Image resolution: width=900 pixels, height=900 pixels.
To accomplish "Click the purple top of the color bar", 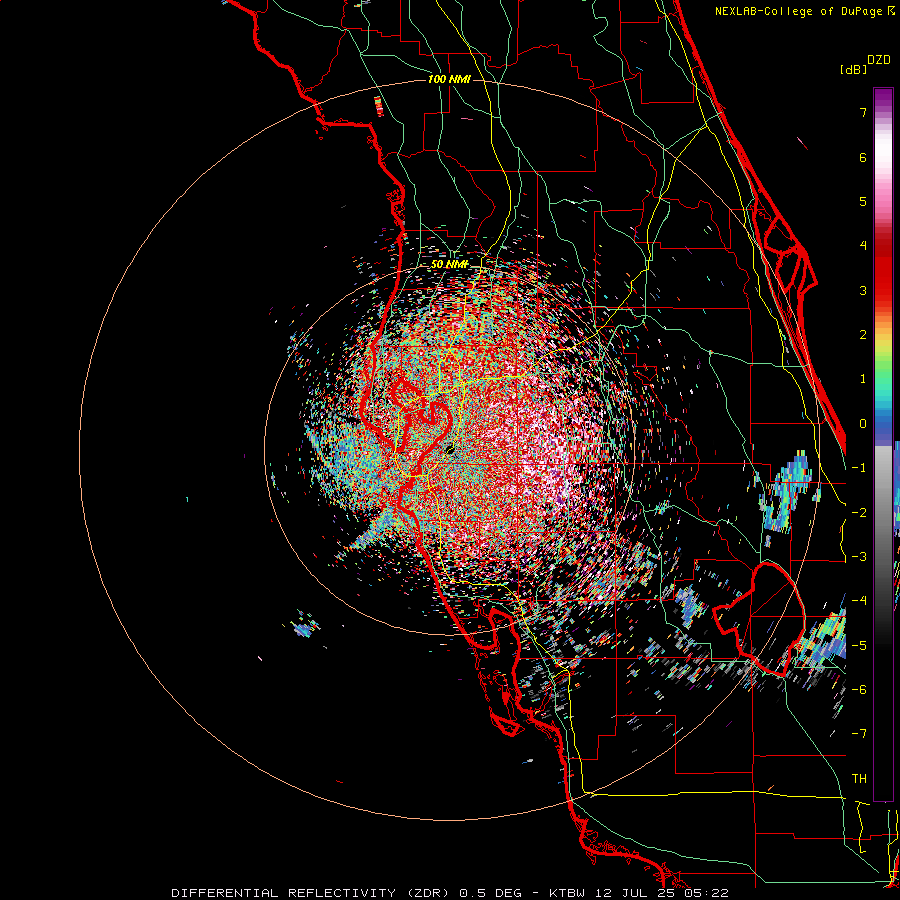I will tap(883, 98).
